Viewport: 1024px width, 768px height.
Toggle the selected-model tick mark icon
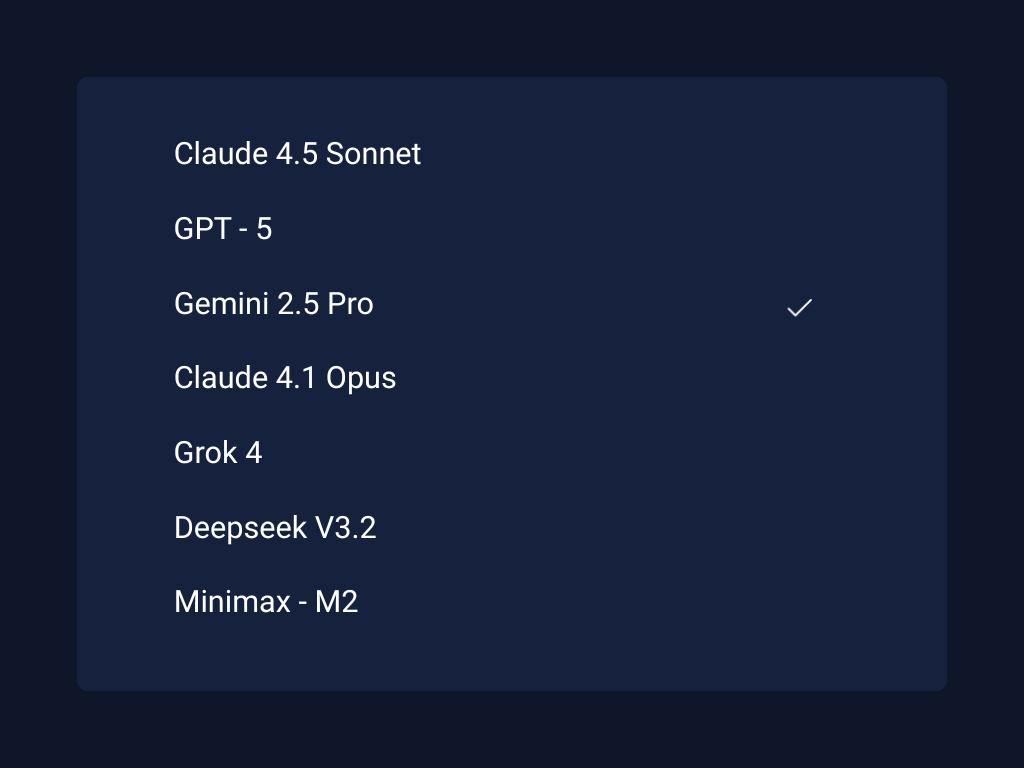point(799,308)
